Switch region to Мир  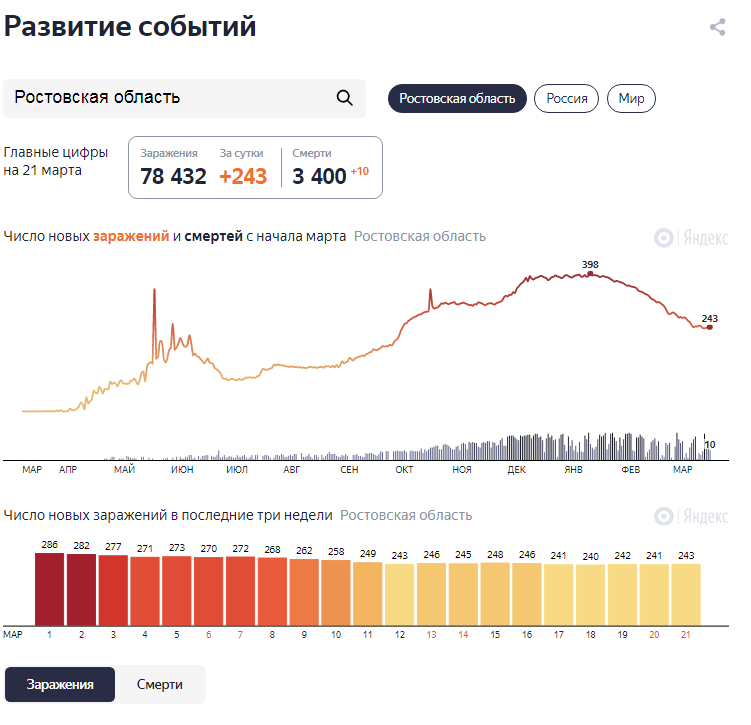631,99
